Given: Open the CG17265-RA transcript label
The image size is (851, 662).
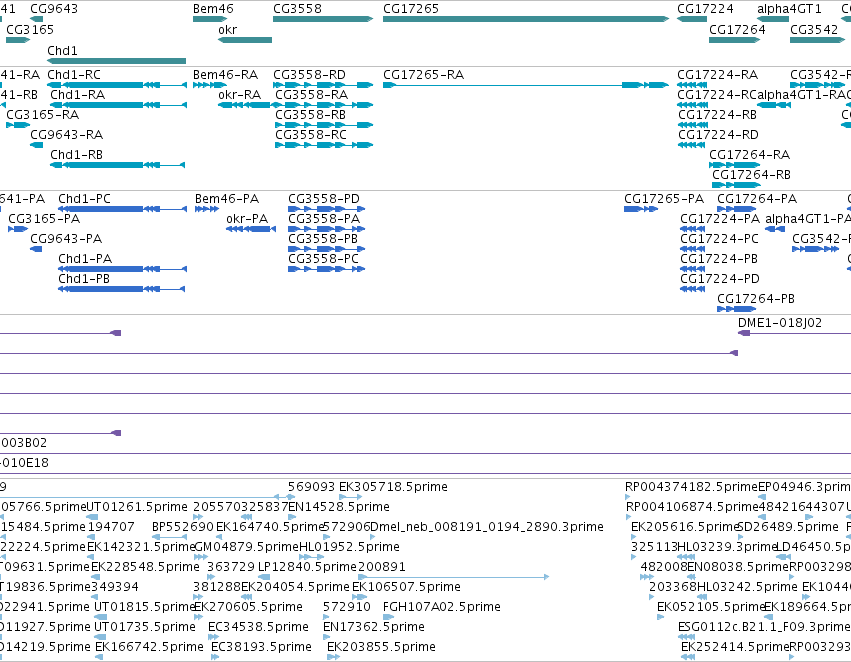Looking at the screenshot, I should pyautogui.click(x=423, y=74).
